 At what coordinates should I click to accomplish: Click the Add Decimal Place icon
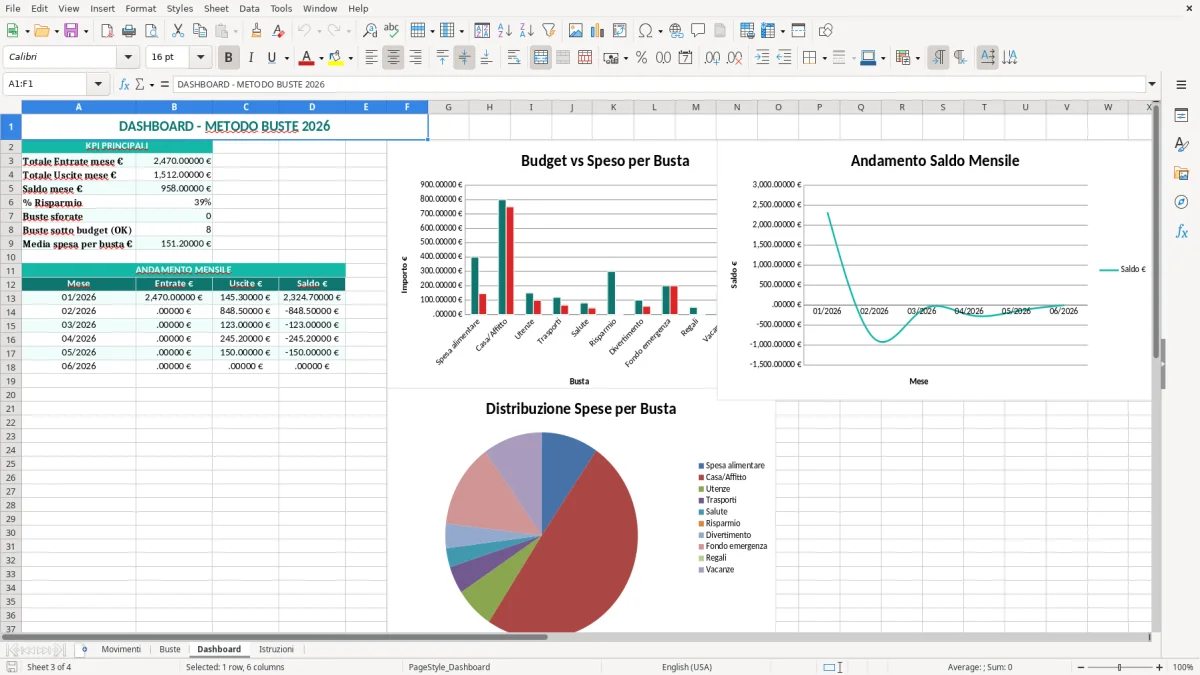pyautogui.click(x=712, y=58)
